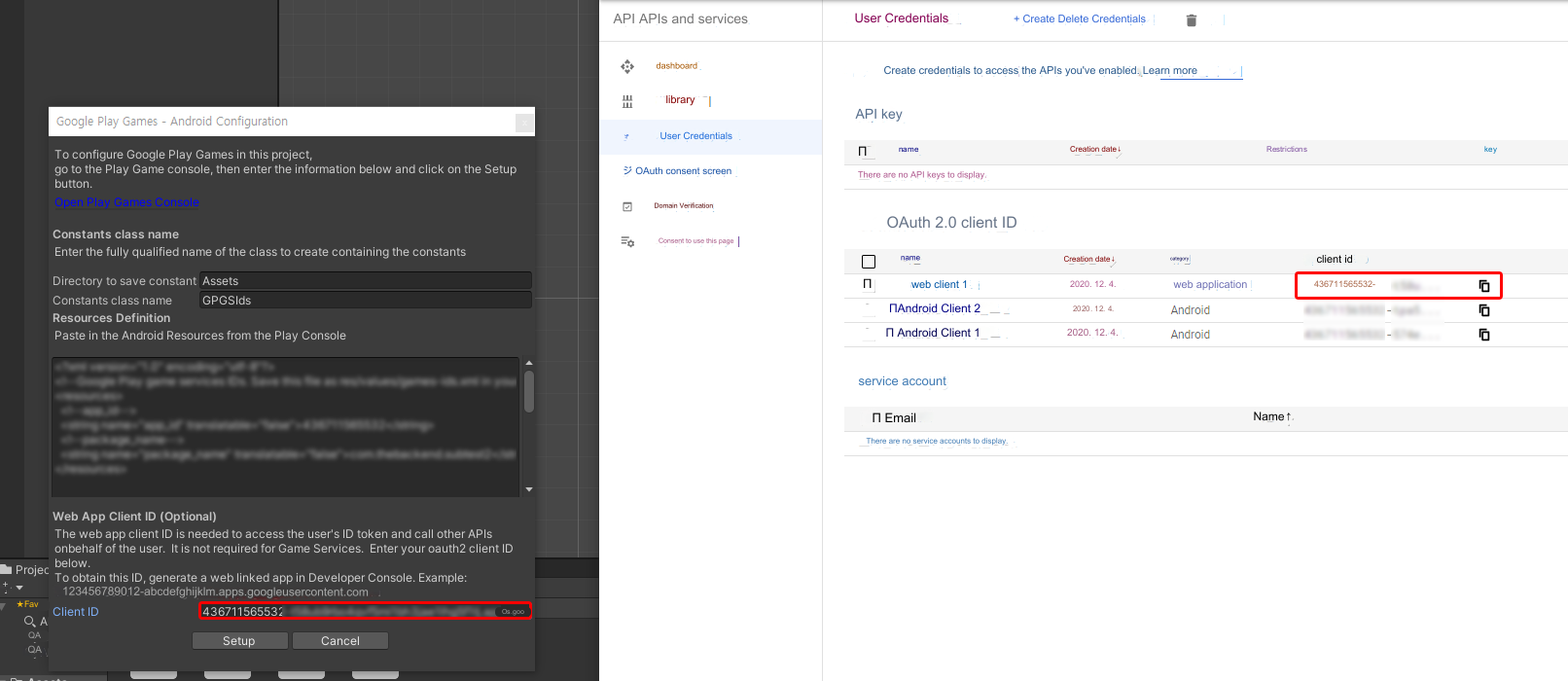Close the Android Configuration dialog
The width and height of the screenshot is (1568, 681).
coord(524,123)
